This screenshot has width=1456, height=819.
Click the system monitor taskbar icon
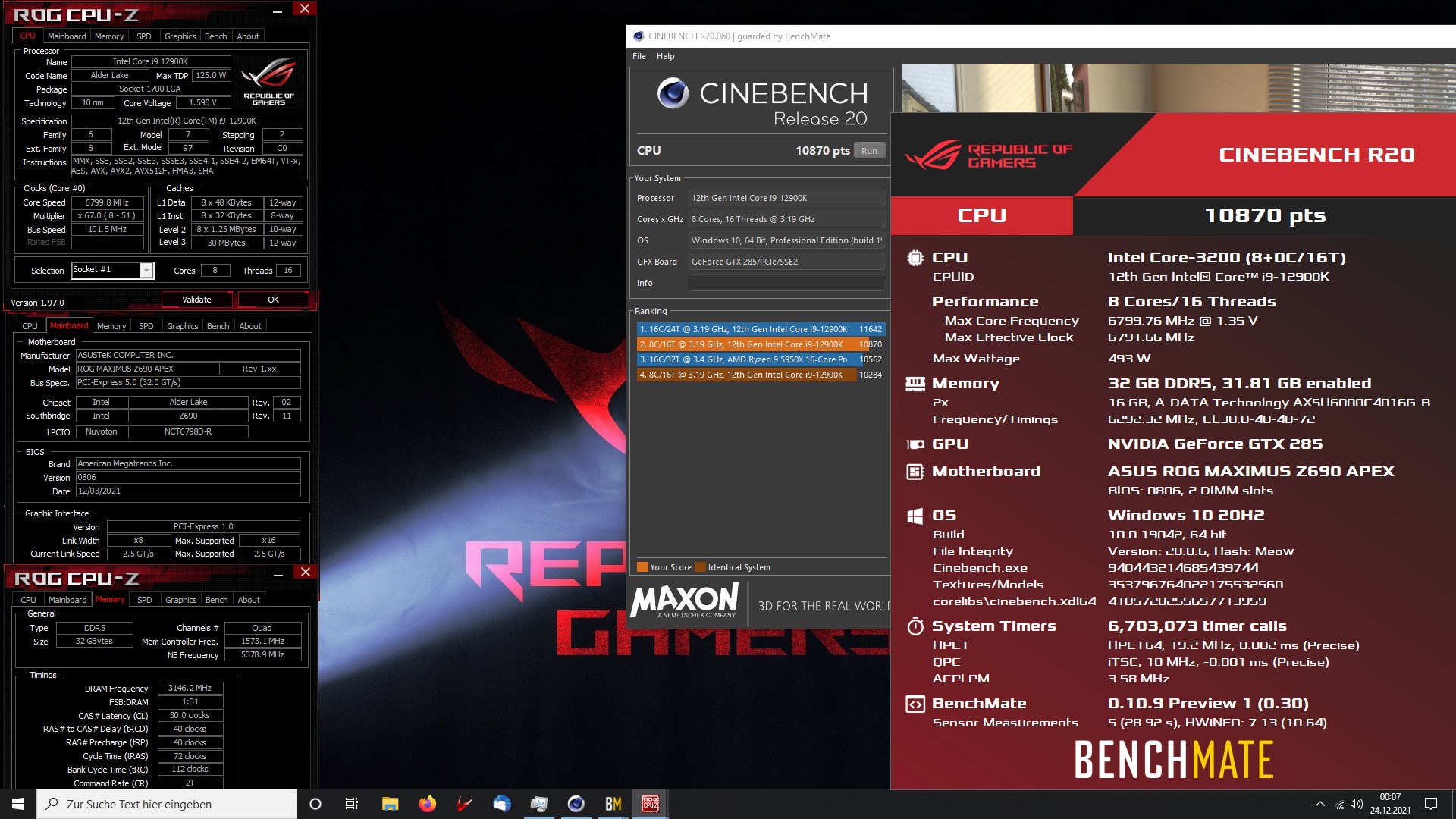[538, 804]
